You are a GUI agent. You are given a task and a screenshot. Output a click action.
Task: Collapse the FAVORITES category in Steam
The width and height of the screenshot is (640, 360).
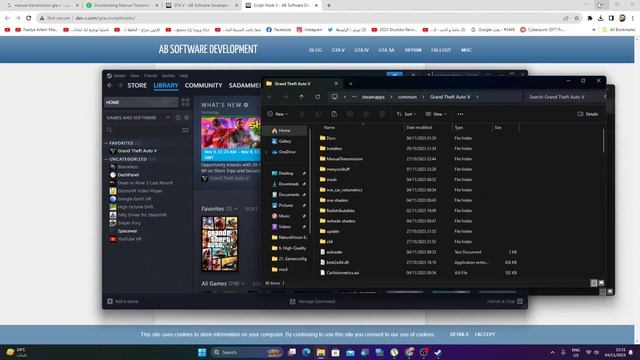(x=107, y=143)
